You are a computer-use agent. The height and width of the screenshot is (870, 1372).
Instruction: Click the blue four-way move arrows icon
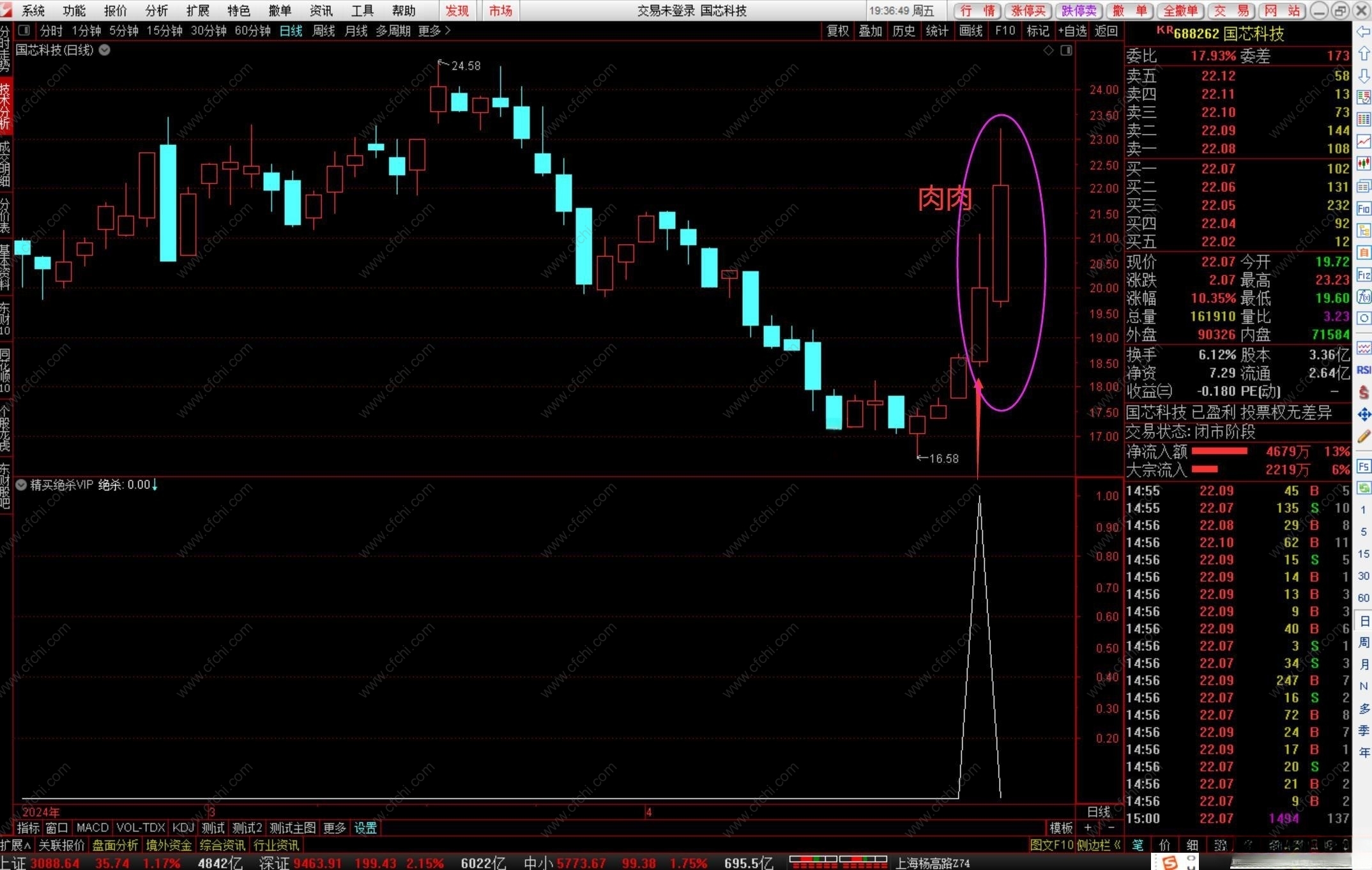click(1364, 415)
